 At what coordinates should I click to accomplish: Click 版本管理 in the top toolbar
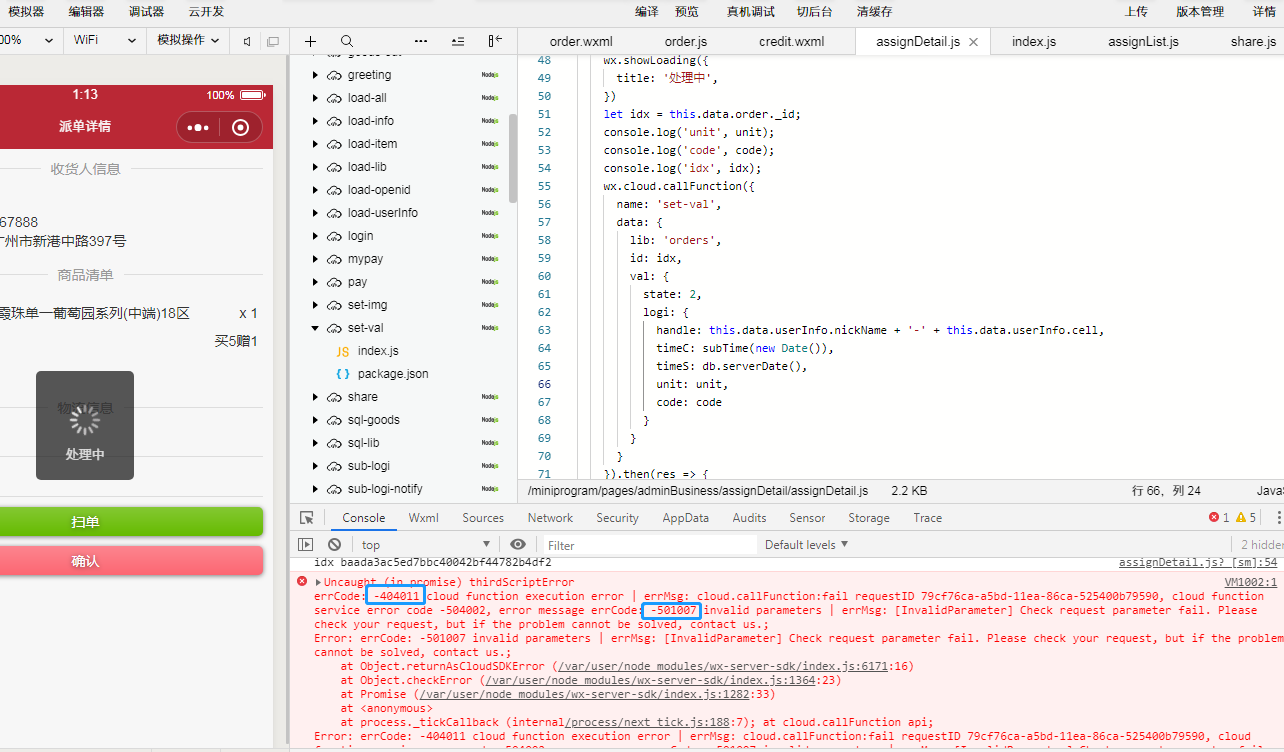1200,11
